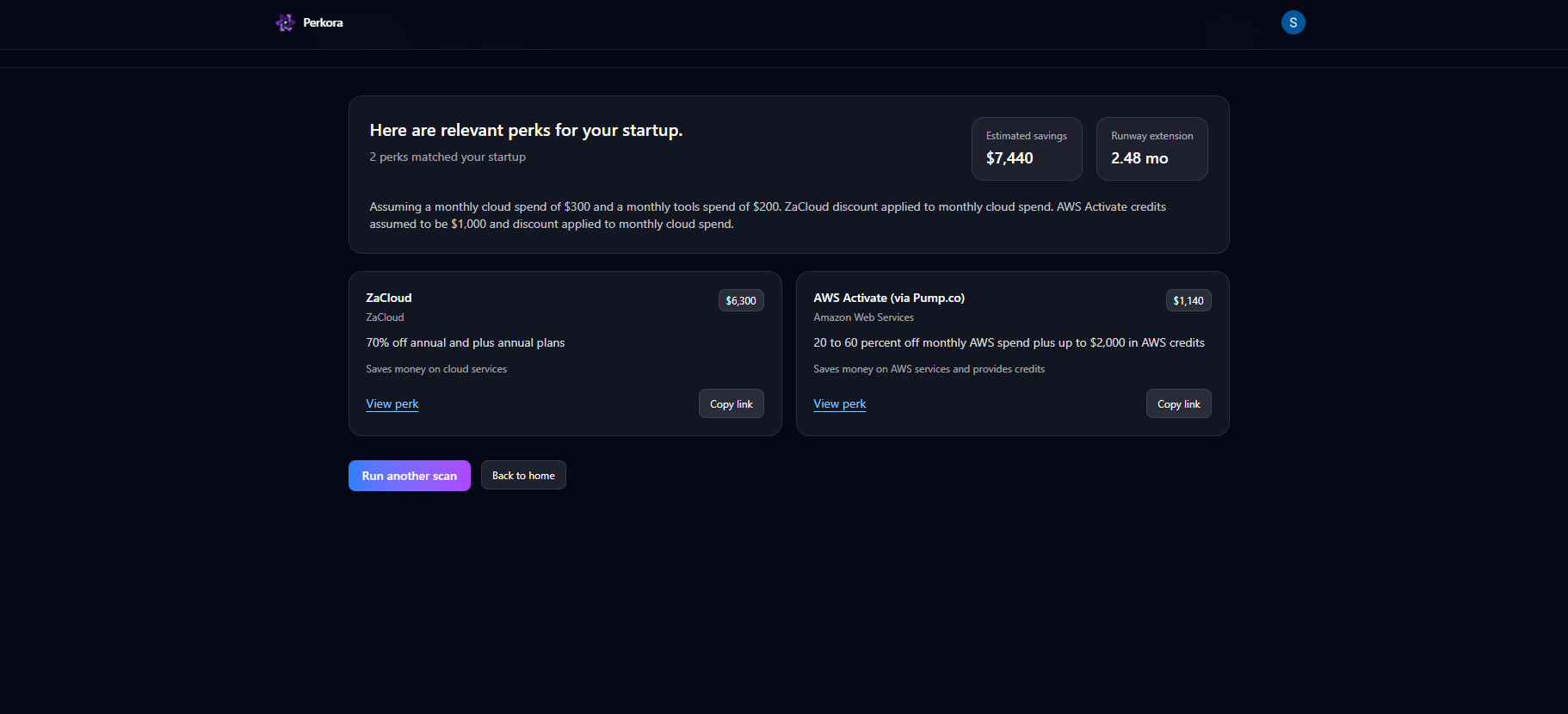Click the Runway extension 2.48 mo value

tap(1139, 158)
